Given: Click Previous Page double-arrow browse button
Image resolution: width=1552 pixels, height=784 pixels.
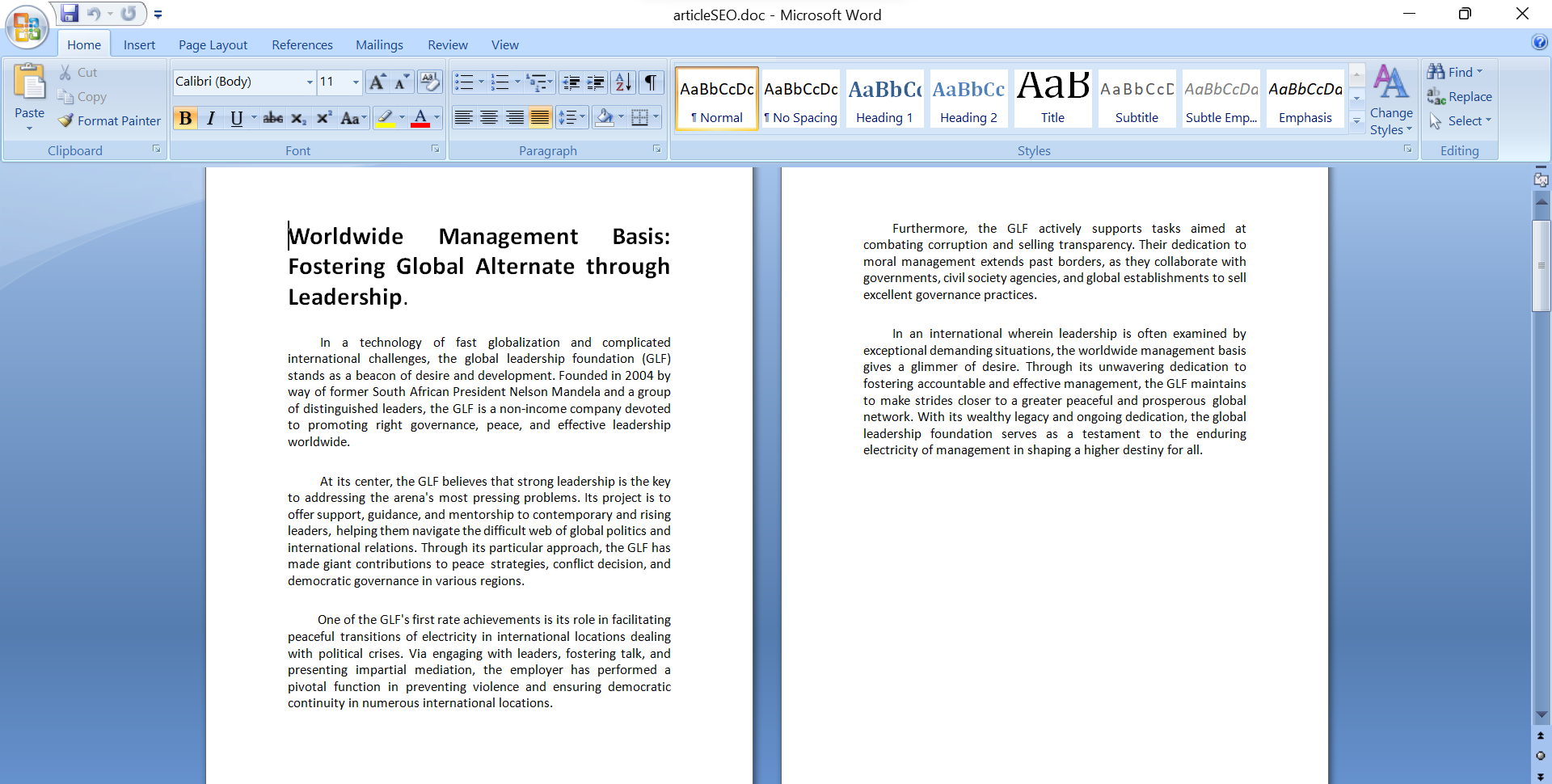Looking at the screenshot, I should pyautogui.click(x=1541, y=736).
